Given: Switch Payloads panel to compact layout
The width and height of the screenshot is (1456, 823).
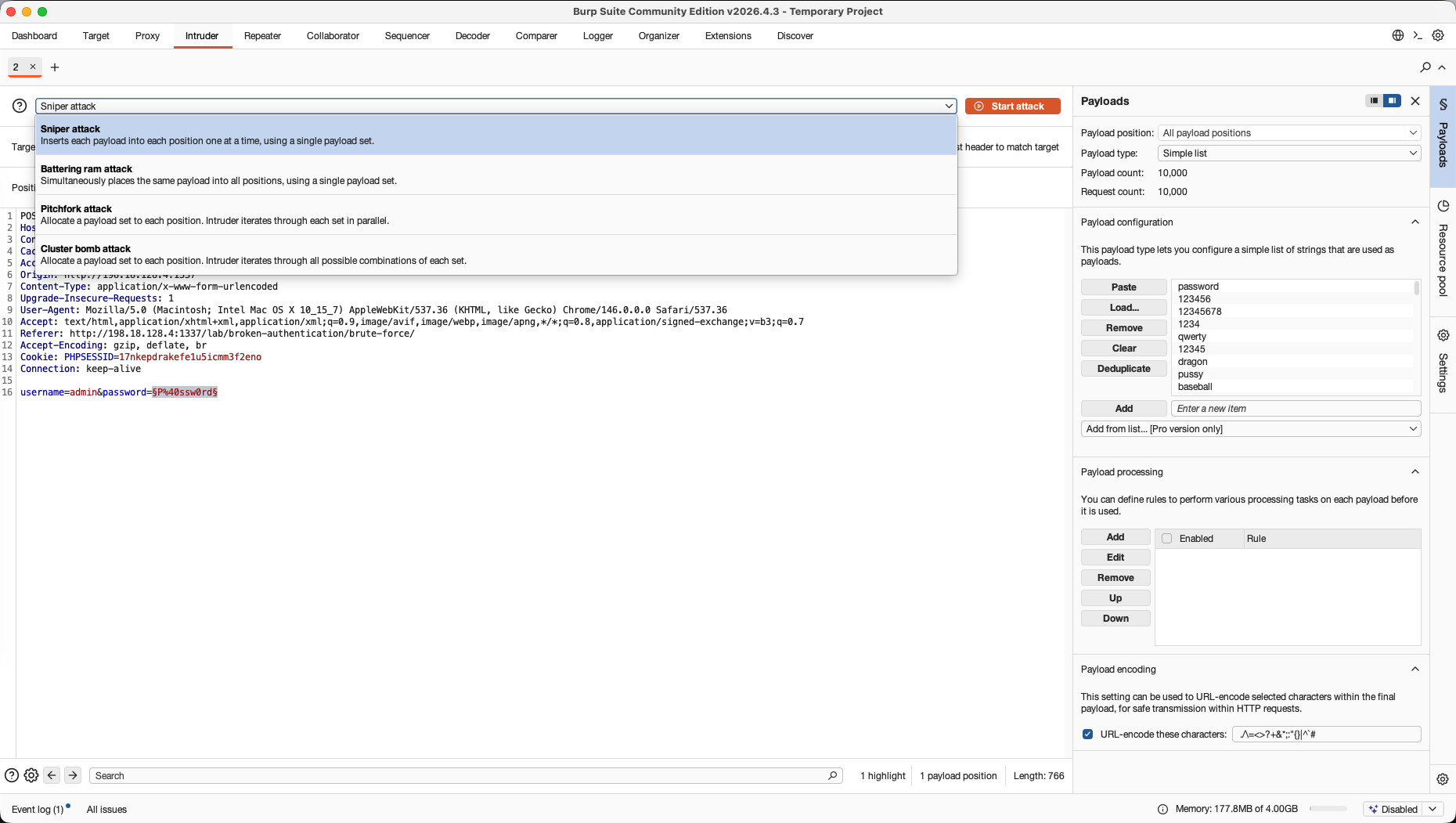Looking at the screenshot, I should (1374, 100).
